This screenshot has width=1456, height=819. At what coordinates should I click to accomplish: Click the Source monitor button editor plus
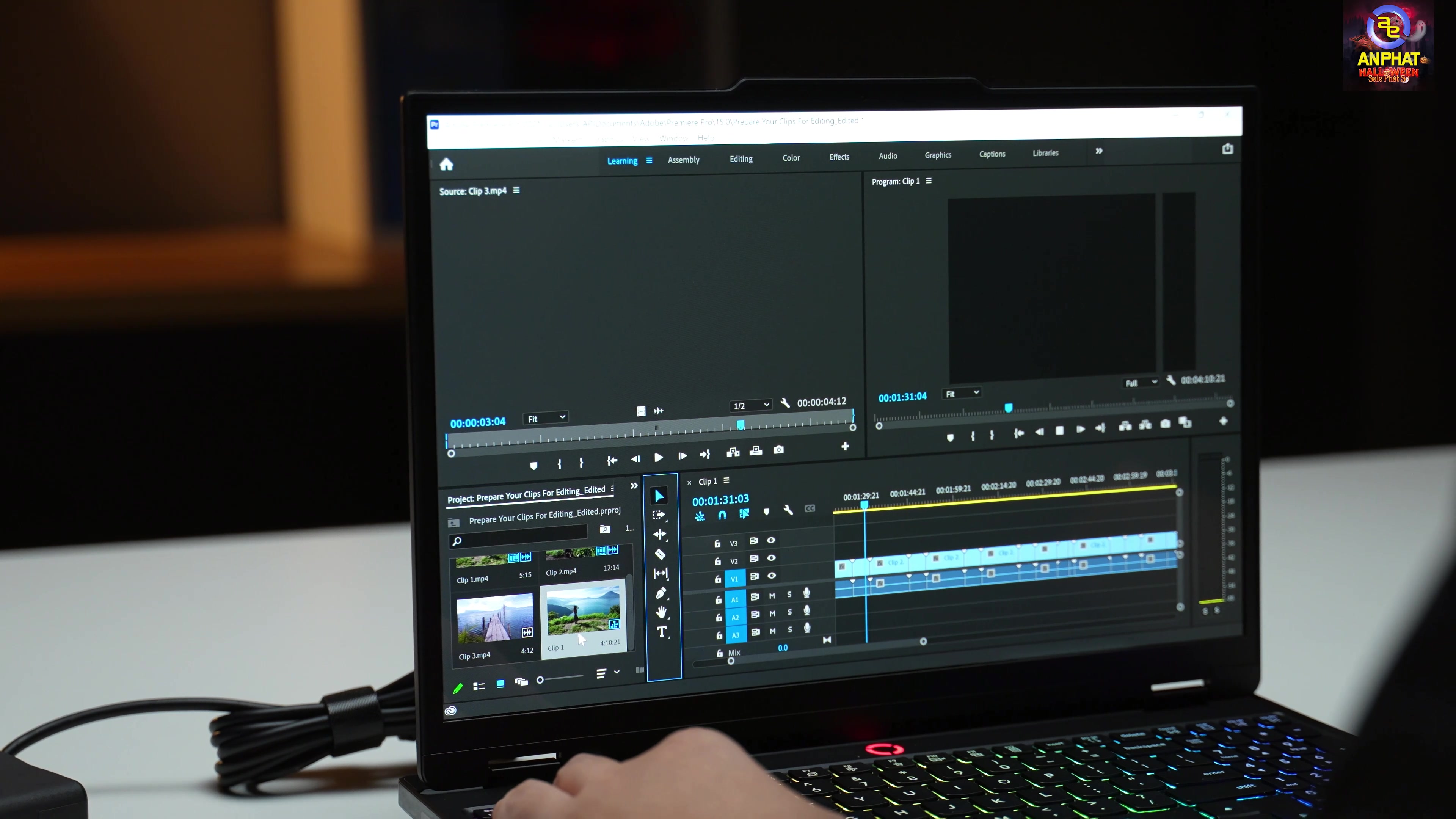(845, 447)
